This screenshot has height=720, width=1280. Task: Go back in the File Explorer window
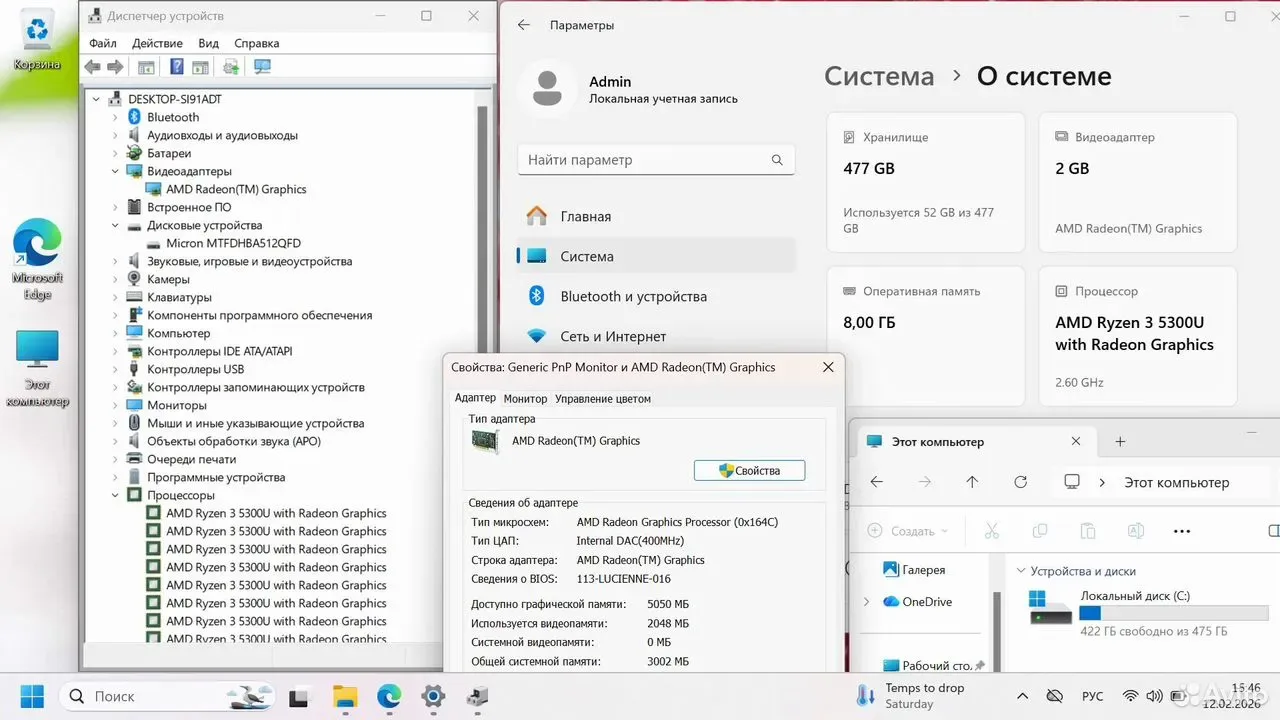(x=877, y=482)
